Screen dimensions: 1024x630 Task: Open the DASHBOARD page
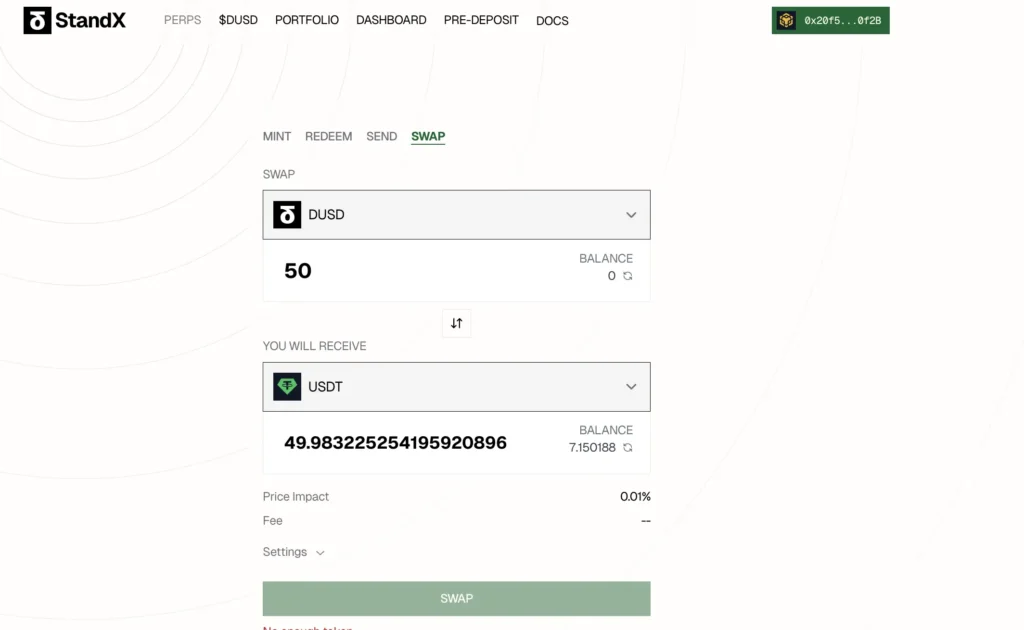coord(391,20)
